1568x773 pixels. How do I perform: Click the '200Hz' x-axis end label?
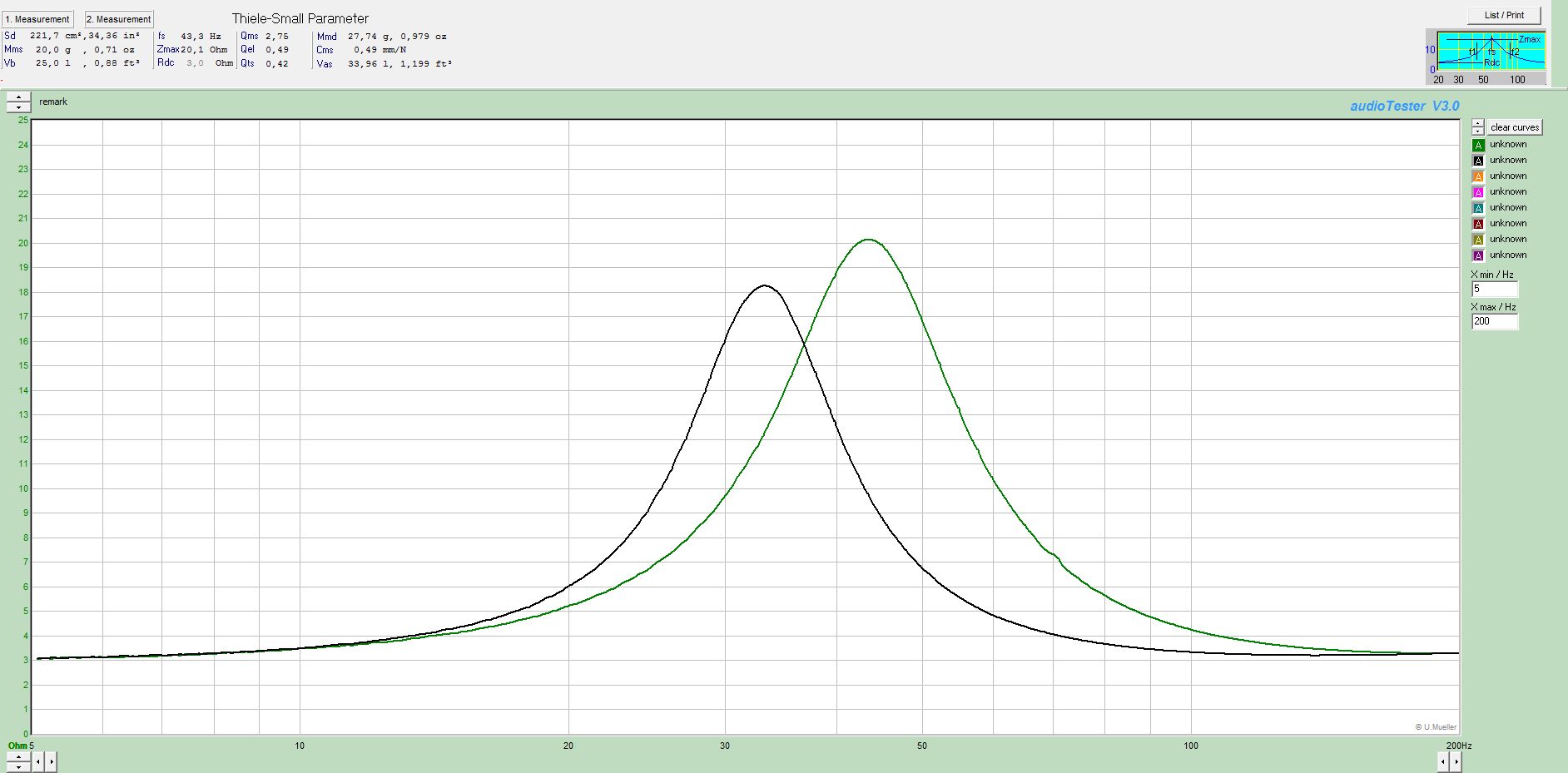click(x=1459, y=746)
